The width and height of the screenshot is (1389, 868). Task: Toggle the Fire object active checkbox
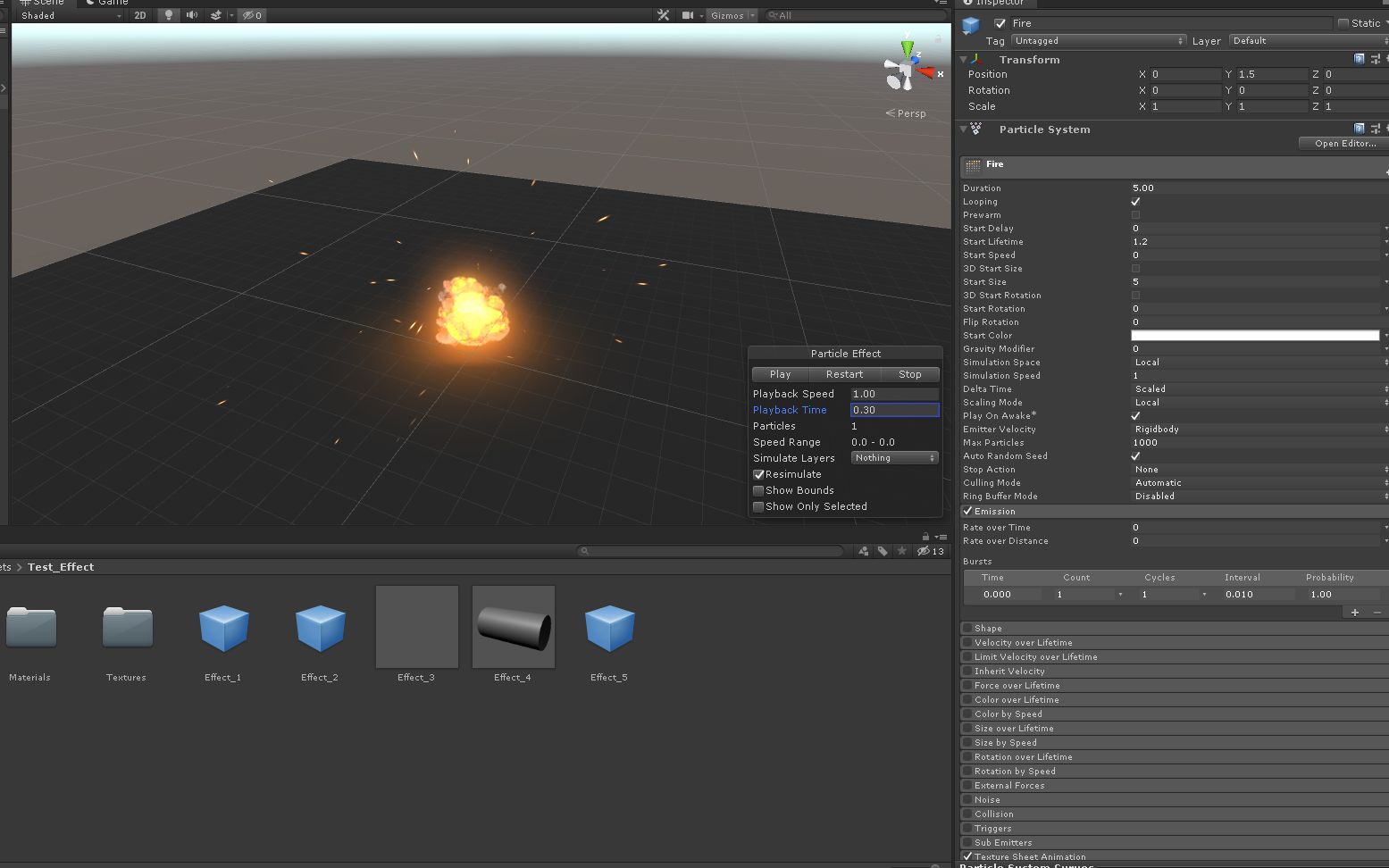point(1000,23)
